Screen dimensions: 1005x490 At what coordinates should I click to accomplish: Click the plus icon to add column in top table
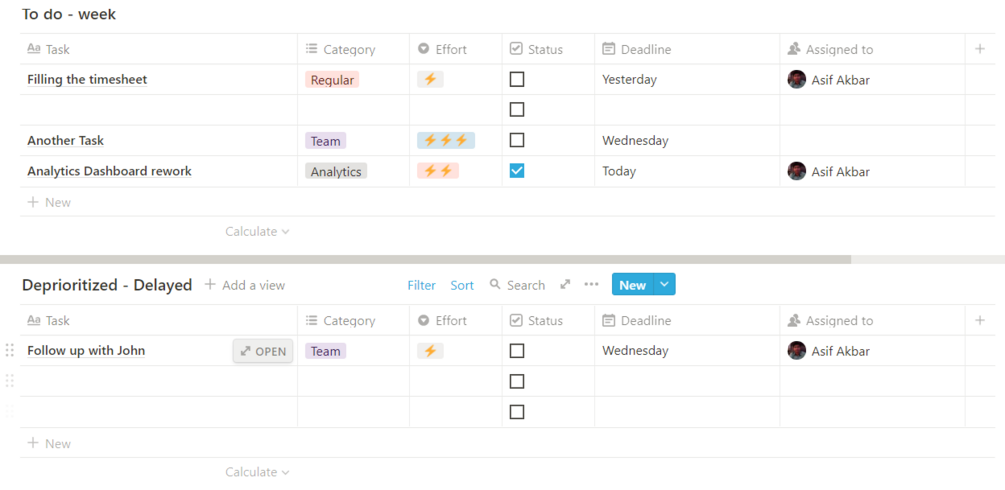[x=980, y=49]
